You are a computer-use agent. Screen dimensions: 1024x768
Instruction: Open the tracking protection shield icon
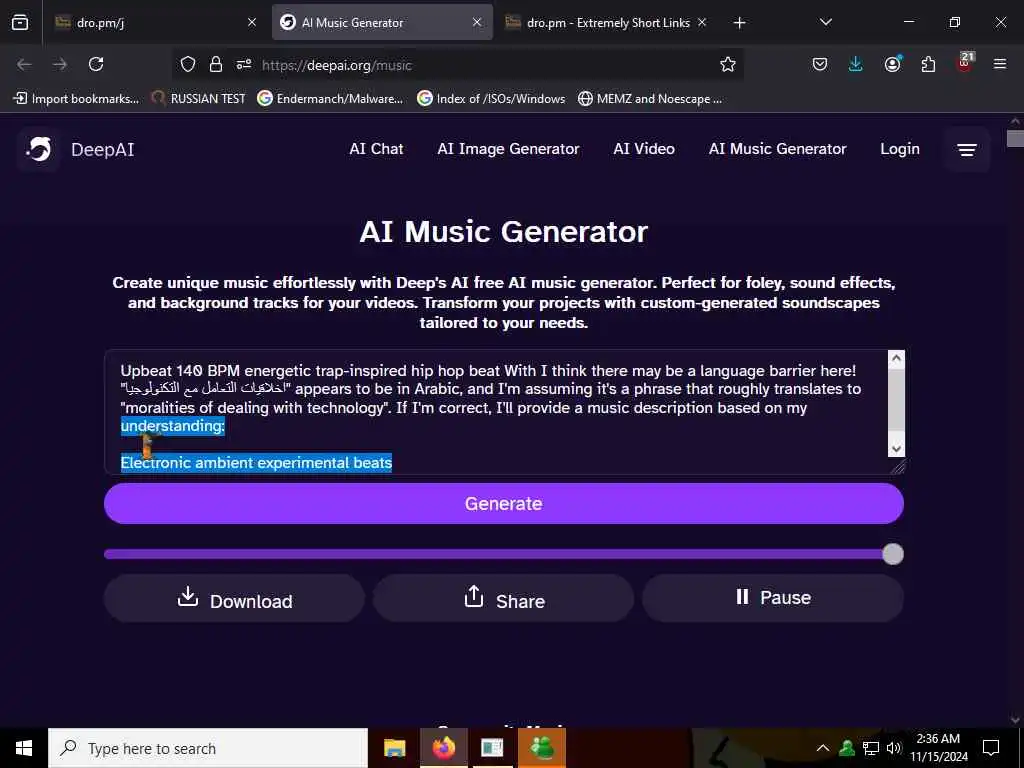coord(188,64)
